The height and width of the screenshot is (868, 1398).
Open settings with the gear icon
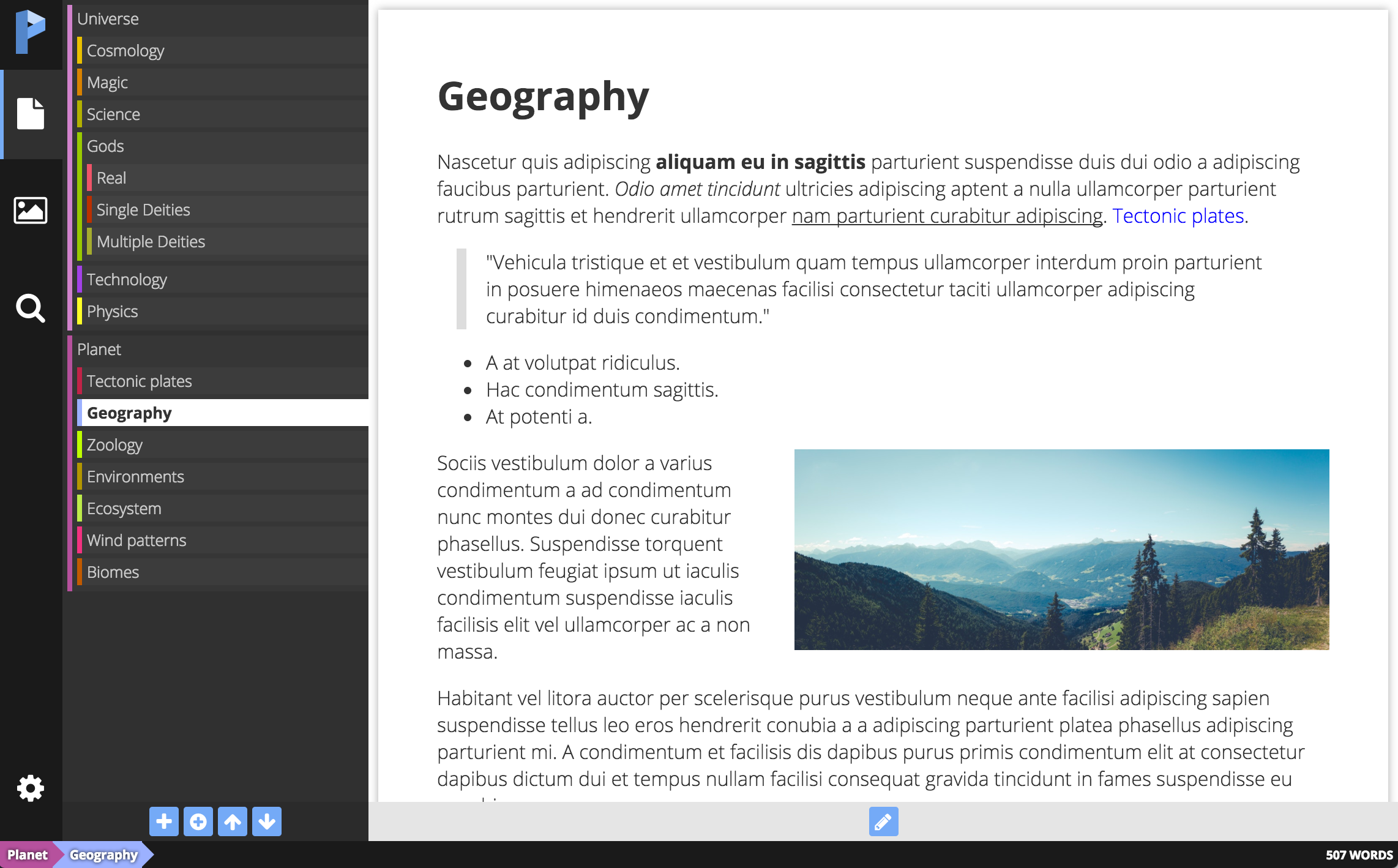[x=31, y=788]
